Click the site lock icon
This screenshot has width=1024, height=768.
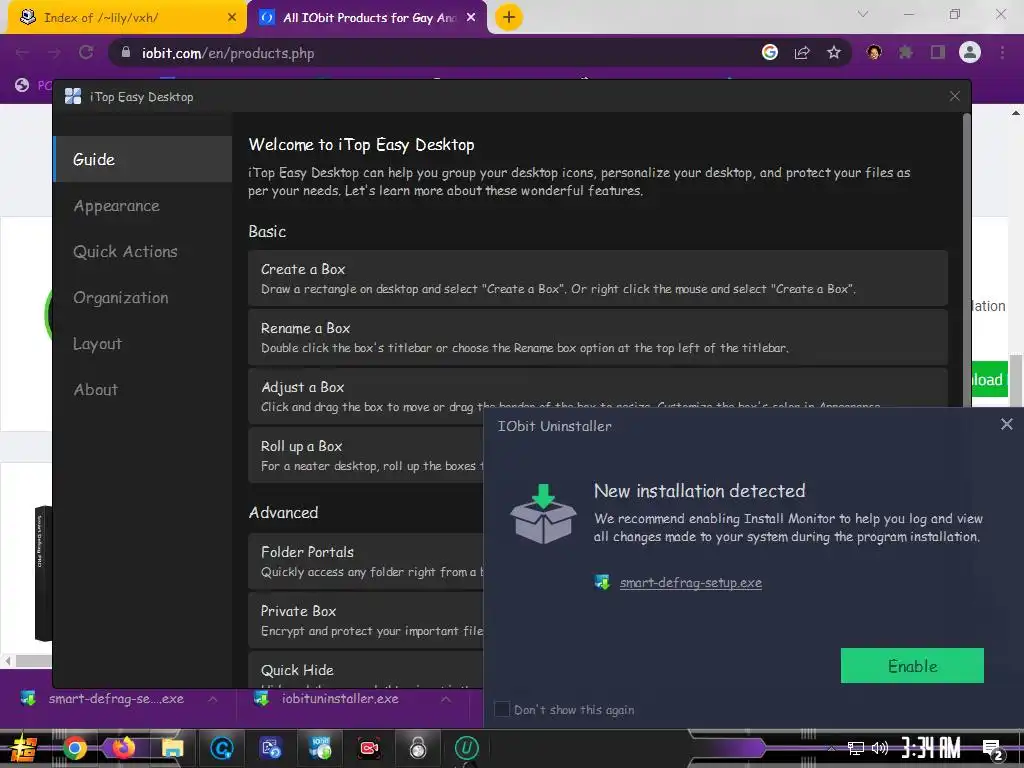click(126, 52)
